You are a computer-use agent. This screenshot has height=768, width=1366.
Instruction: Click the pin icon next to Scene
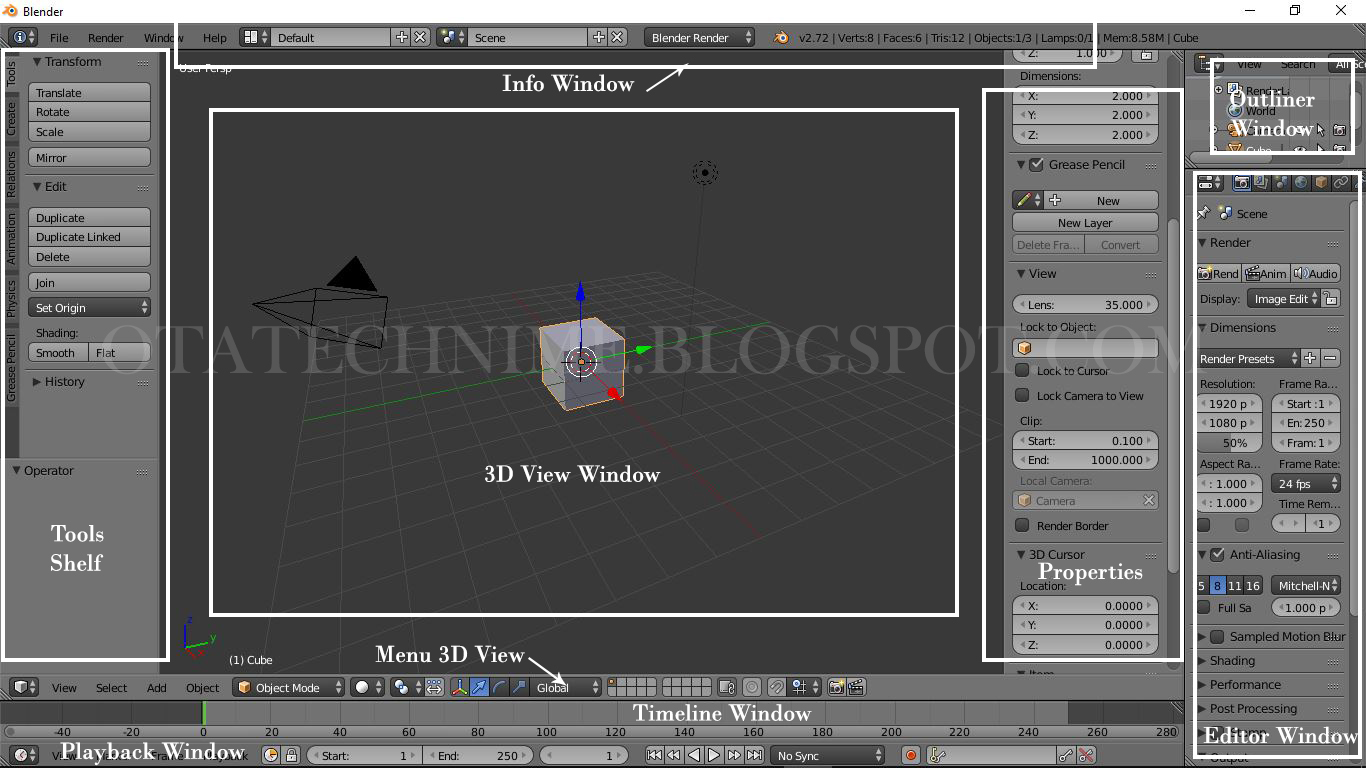click(1204, 212)
